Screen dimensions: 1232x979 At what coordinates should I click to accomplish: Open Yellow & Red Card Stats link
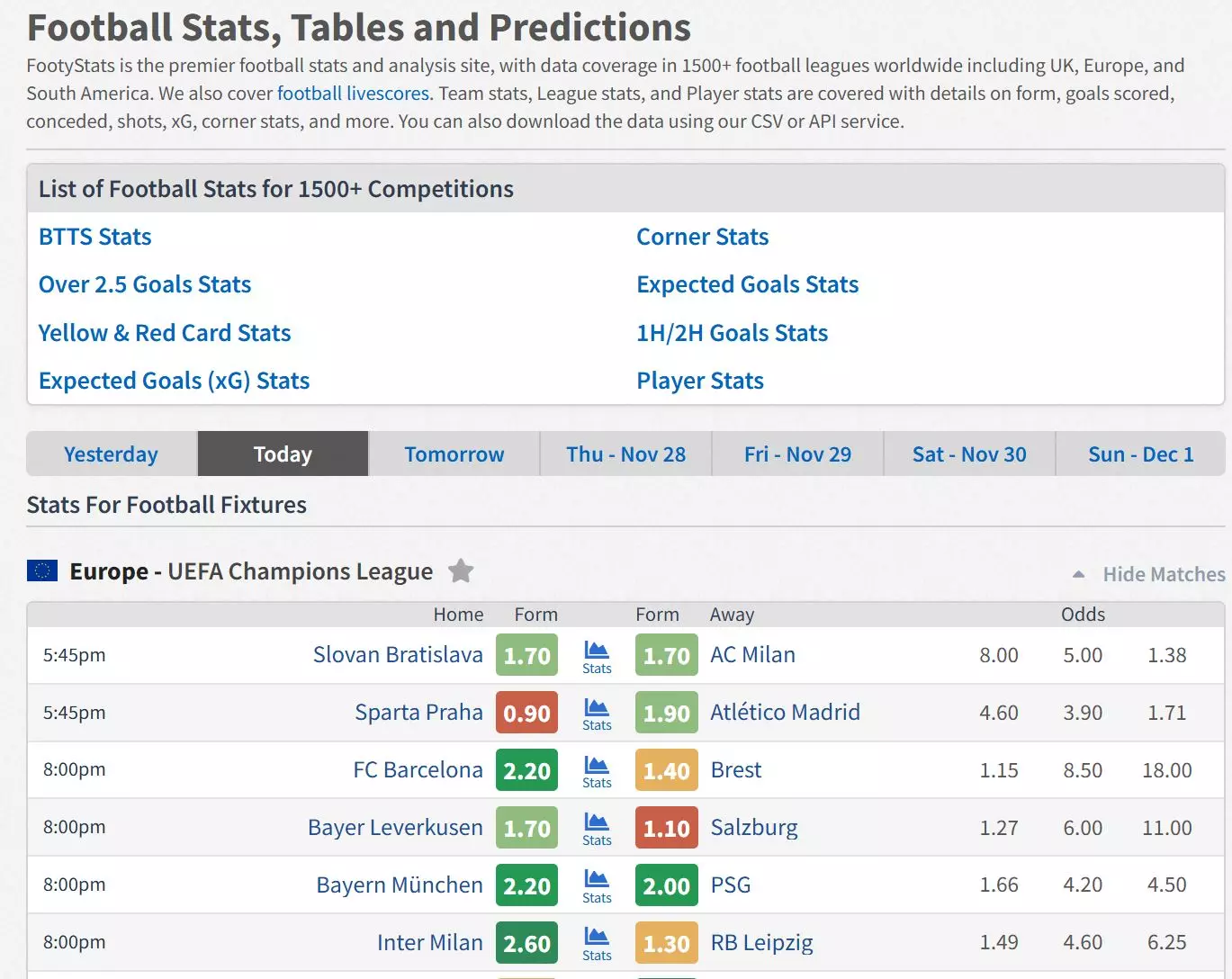[165, 333]
